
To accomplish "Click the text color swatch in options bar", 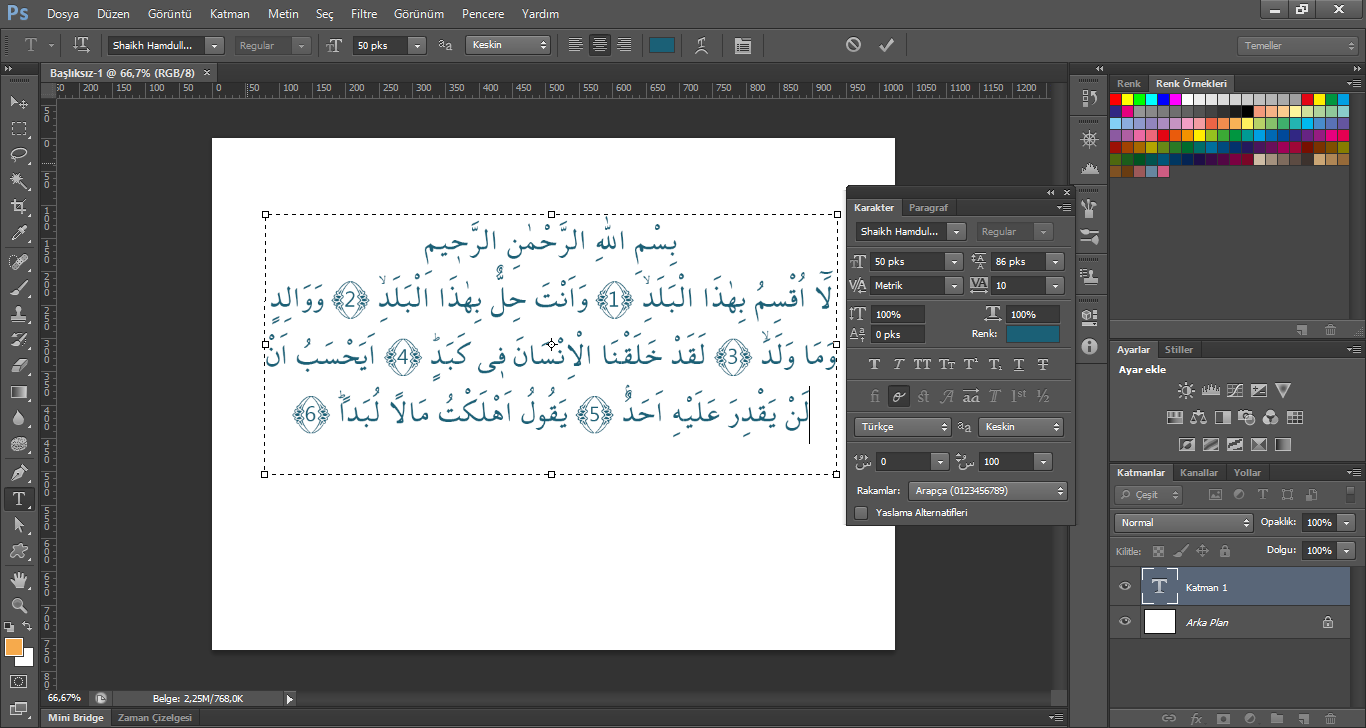I will [662, 45].
